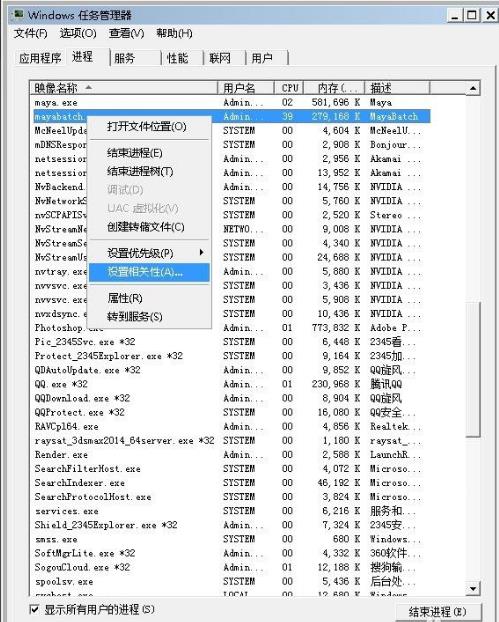The width and height of the screenshot is (499, 622).
Task: Open the 帮助(H) menu
Action: [x=175, y=33]
